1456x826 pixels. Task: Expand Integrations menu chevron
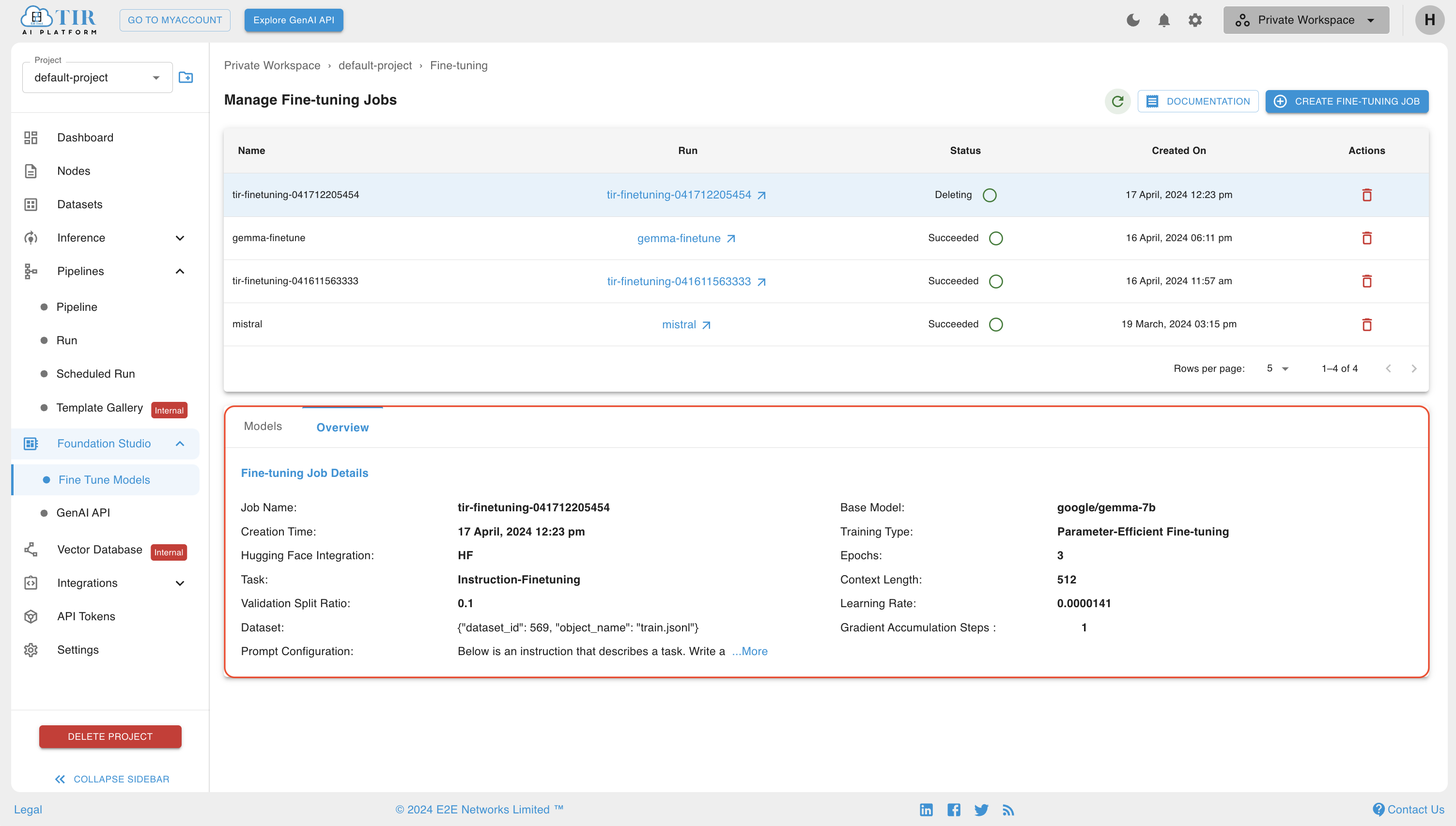point(180,584)
